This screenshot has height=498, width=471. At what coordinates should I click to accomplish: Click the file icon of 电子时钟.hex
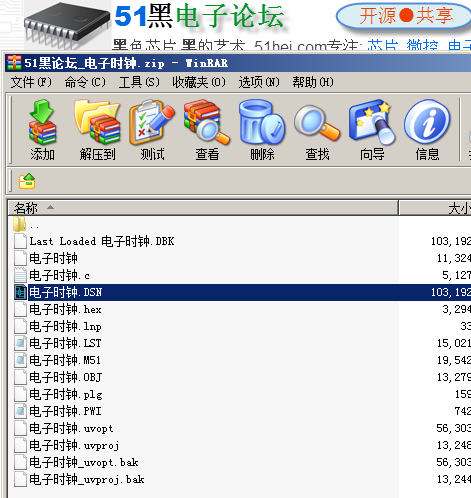pyautogui.click(x=20, y=309)
